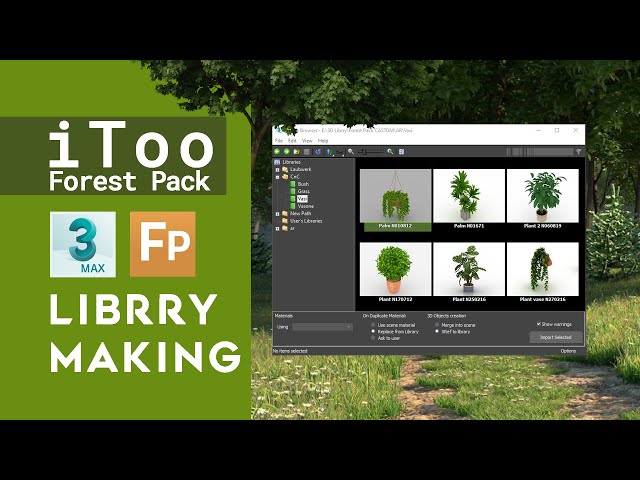
Task: Open the Materials Using dropdown
Action: click(x=322, y=327)
